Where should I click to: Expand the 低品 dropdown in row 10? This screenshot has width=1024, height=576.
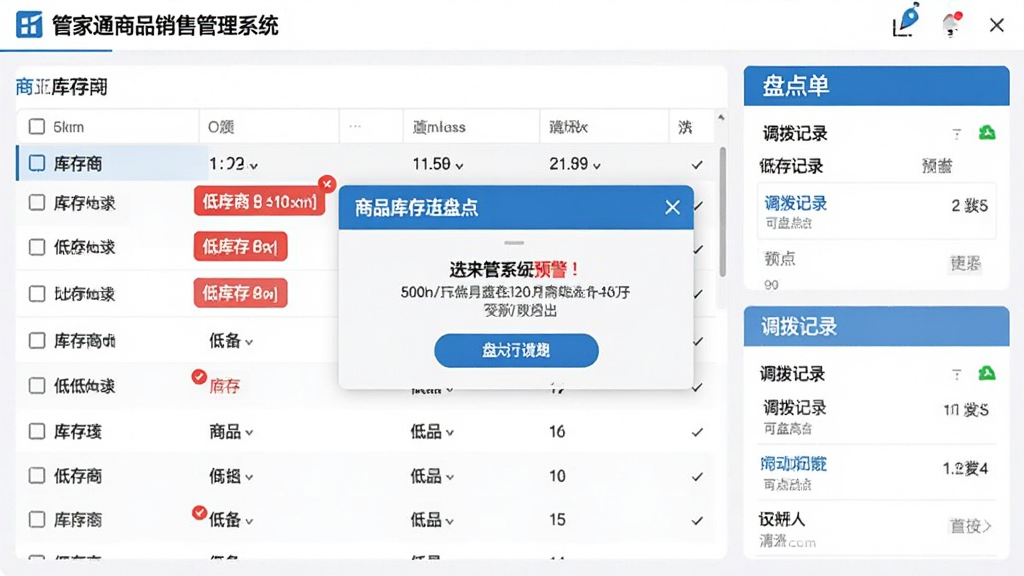(x=432, y=476)
